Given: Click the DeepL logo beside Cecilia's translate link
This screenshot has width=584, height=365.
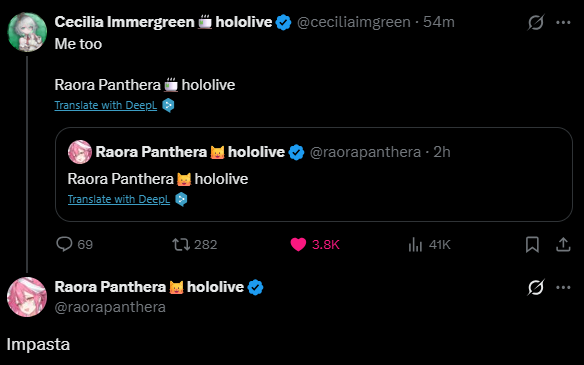Looking at the screenshot, I should coord(168,105).
